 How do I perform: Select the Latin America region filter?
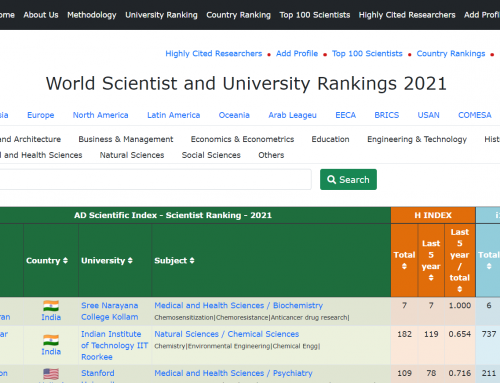tap(174, 115)
